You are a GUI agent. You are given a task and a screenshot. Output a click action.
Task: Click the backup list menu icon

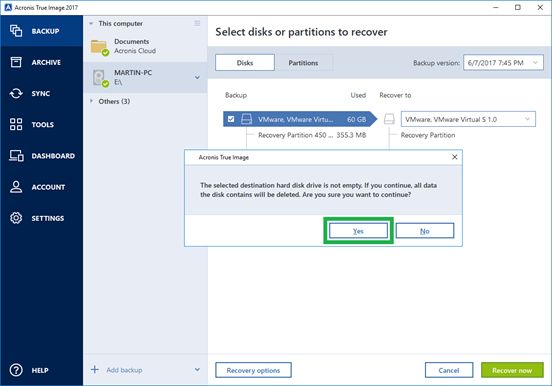click(x=197, y=23)
